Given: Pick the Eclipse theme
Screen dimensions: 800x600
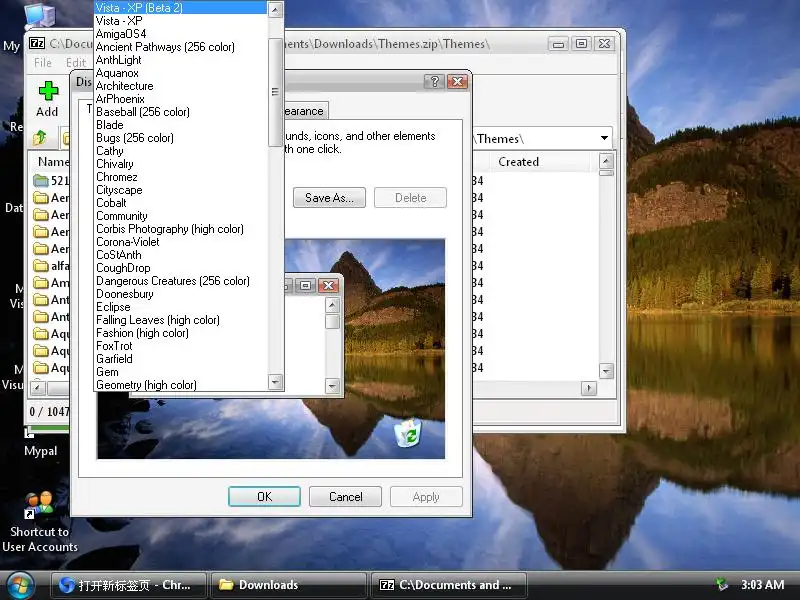Looking at the screenshot, I should click(x=181, y=307).
